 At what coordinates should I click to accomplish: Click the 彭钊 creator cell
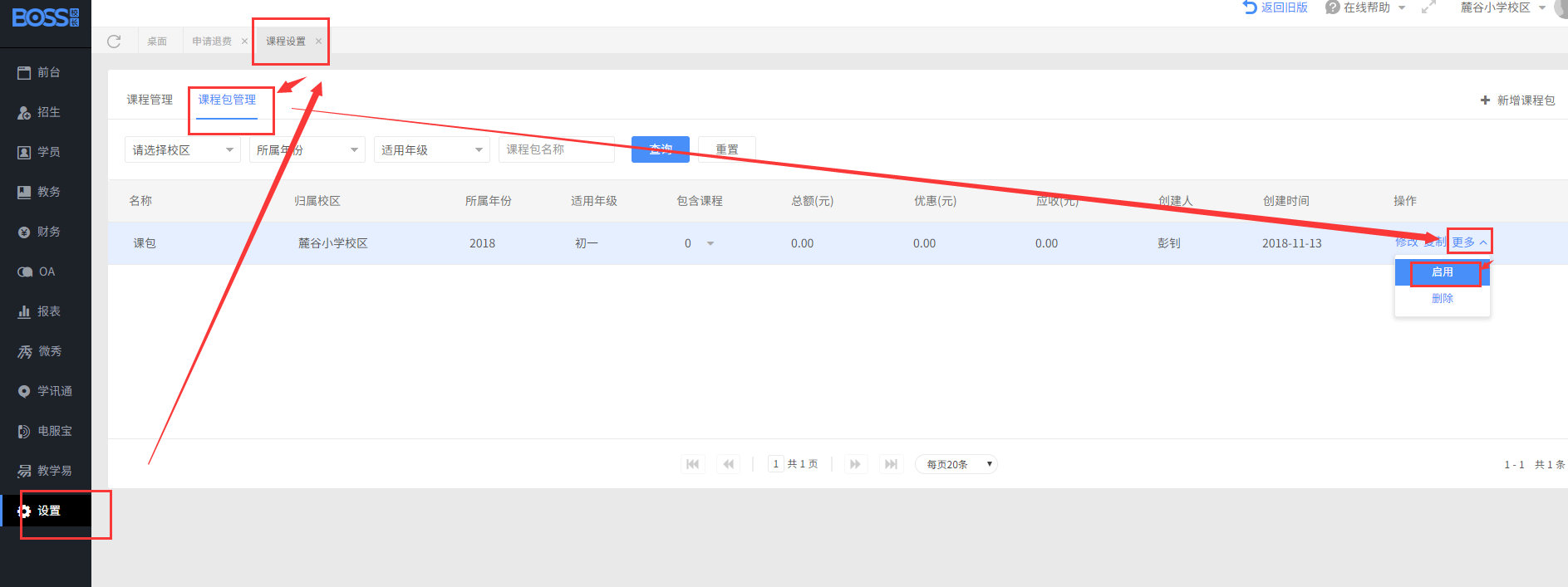coord(1169,243)
